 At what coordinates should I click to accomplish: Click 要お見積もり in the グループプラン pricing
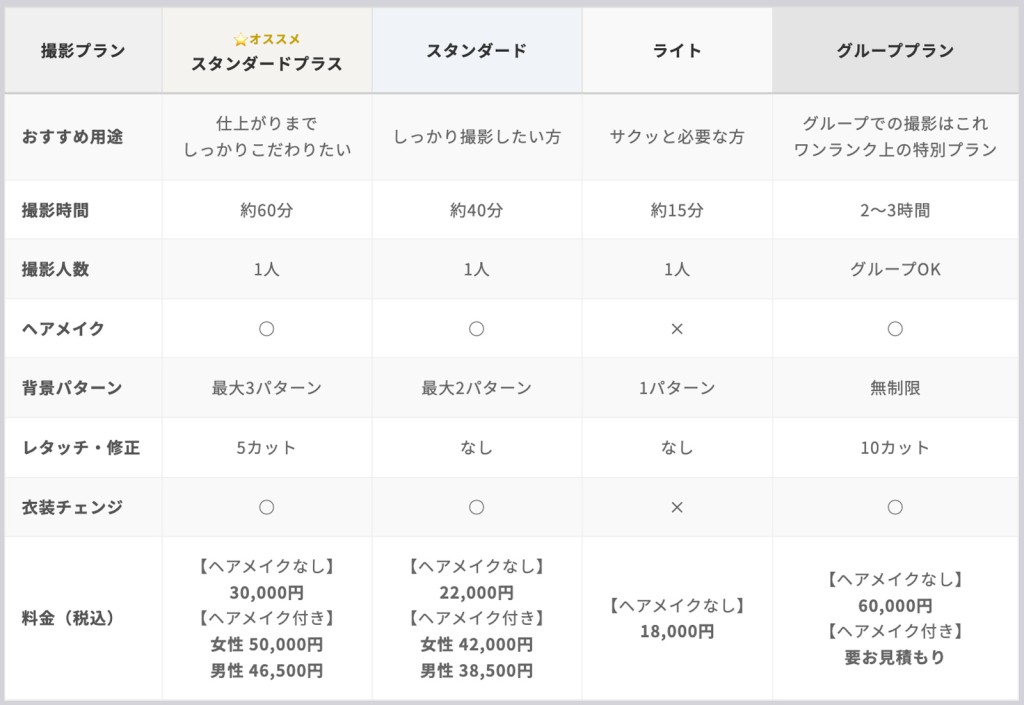tap(895, 657)
